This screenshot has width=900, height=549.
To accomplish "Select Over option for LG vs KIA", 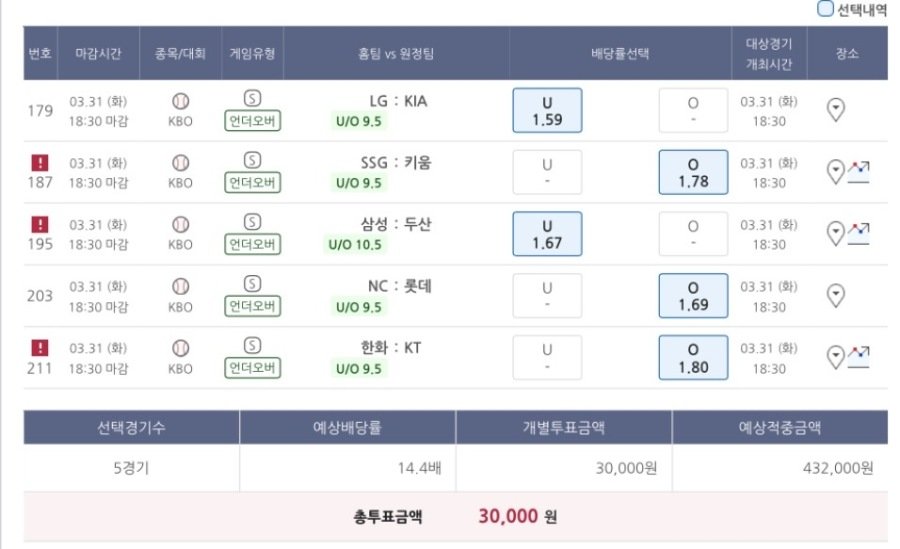I will 693,110.
